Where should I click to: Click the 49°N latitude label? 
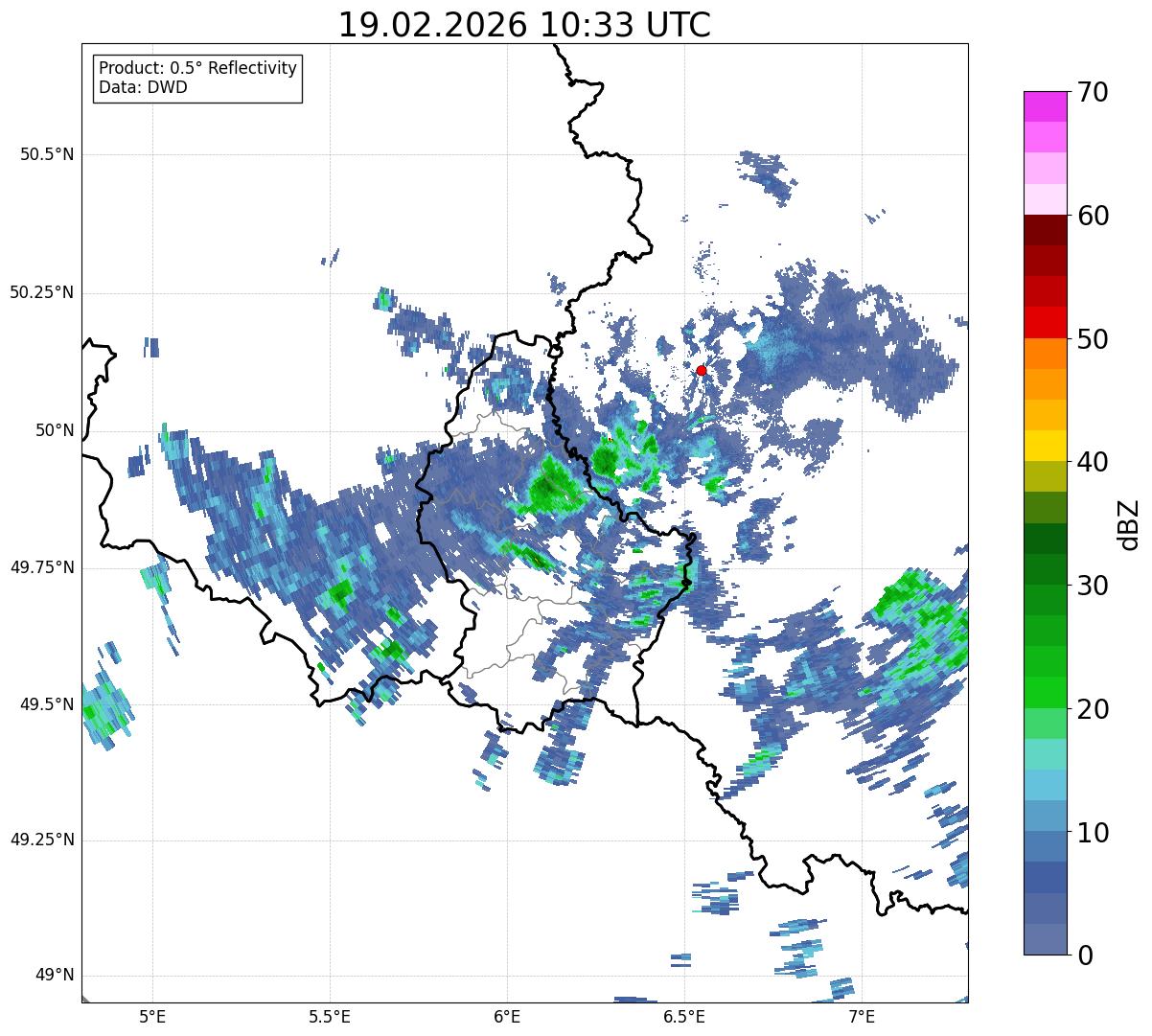55,976
